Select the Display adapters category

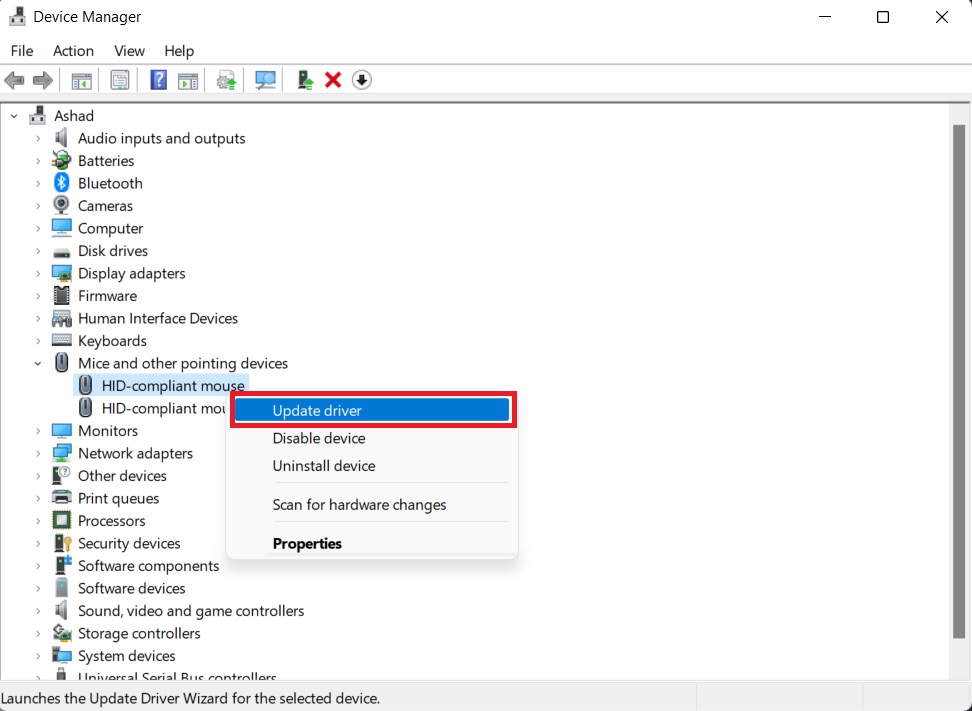130,273
